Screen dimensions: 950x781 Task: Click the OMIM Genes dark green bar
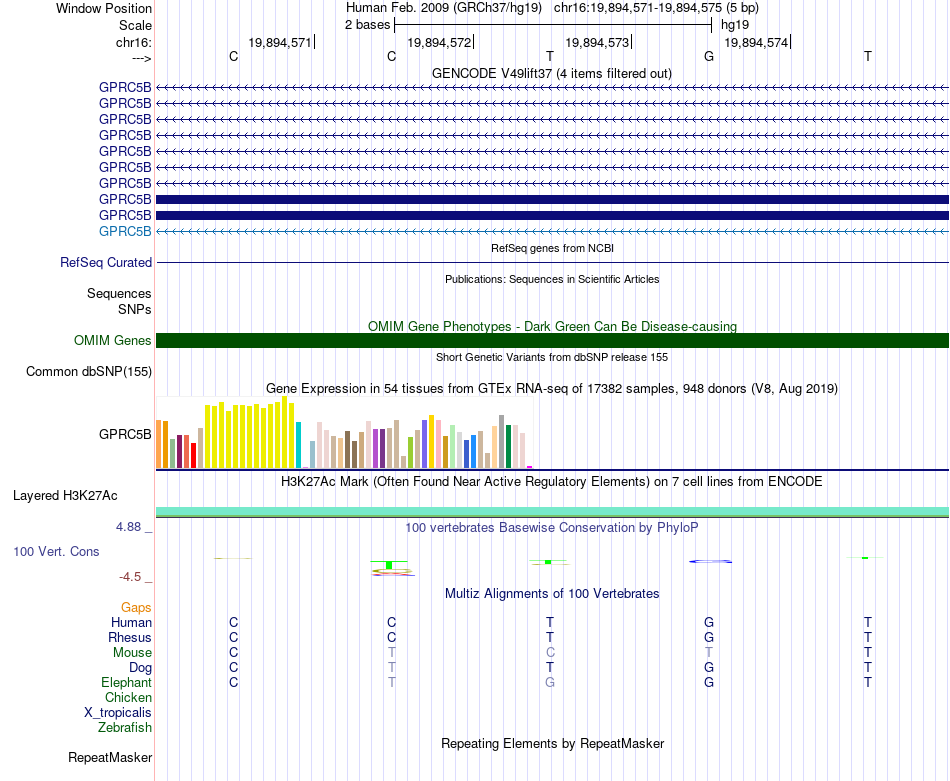point(552,341)
